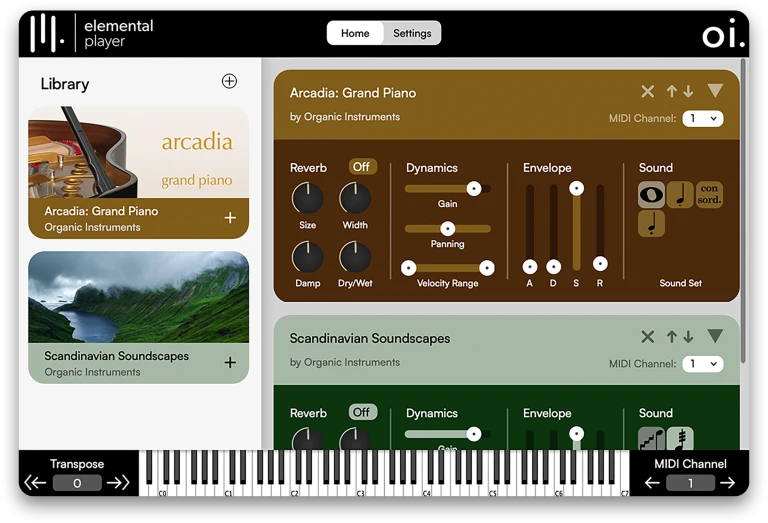Click 'by Organic Instruments' under Arcadia title
The width and height of the screenshot is (768, 523).
click(344, 117)
